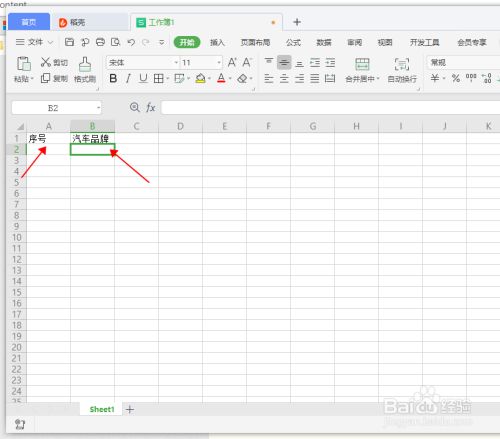
Task: Click the formula bar input field
Action: click(330, 108)
